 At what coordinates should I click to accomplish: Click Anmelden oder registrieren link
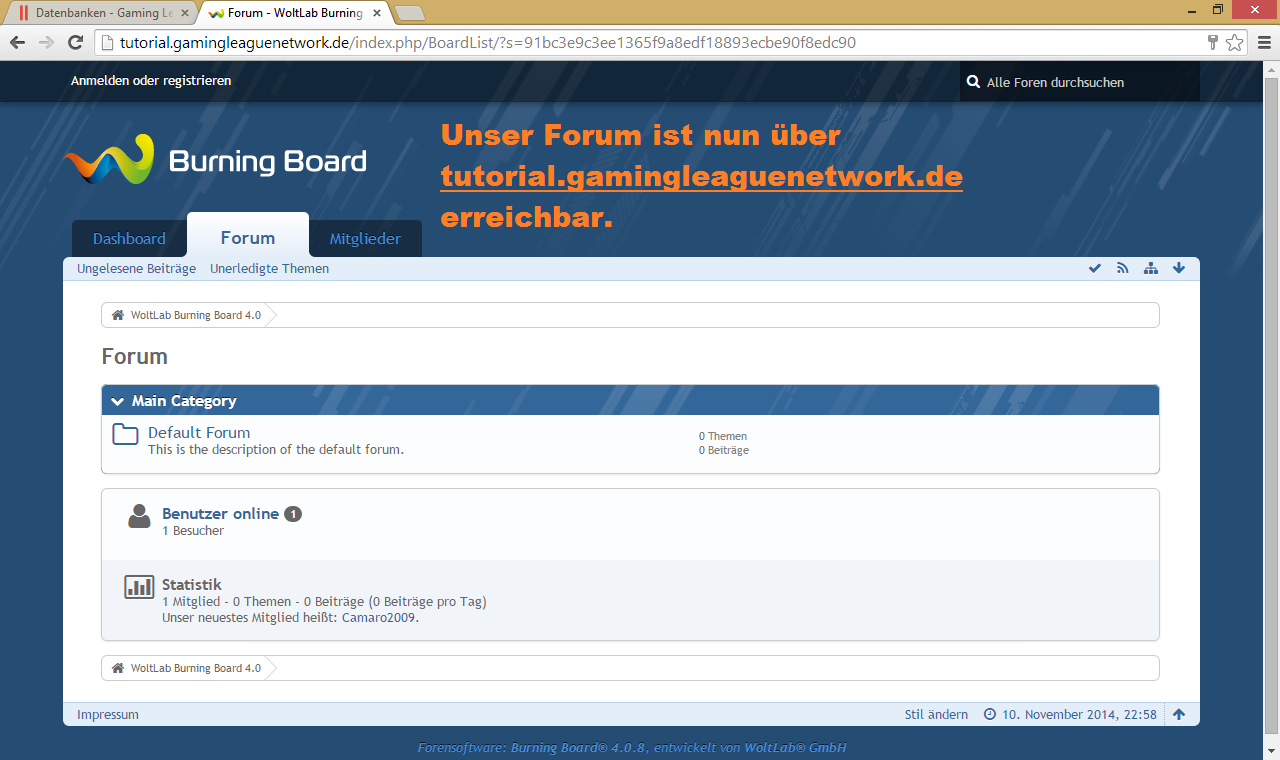point(151,81)
